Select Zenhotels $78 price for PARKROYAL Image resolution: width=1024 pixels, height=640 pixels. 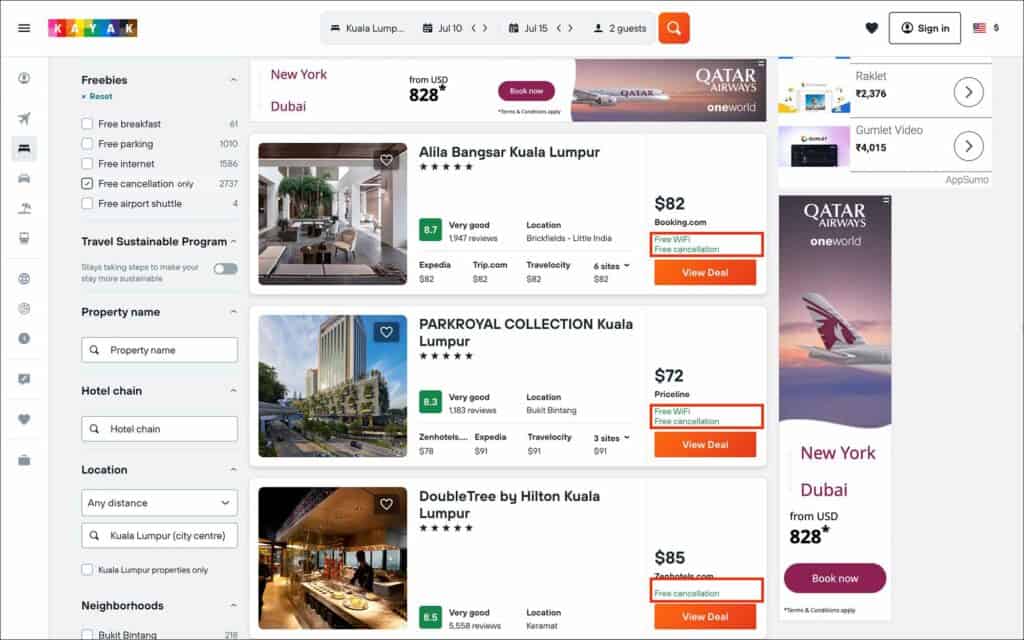click(x=442, y=443)
